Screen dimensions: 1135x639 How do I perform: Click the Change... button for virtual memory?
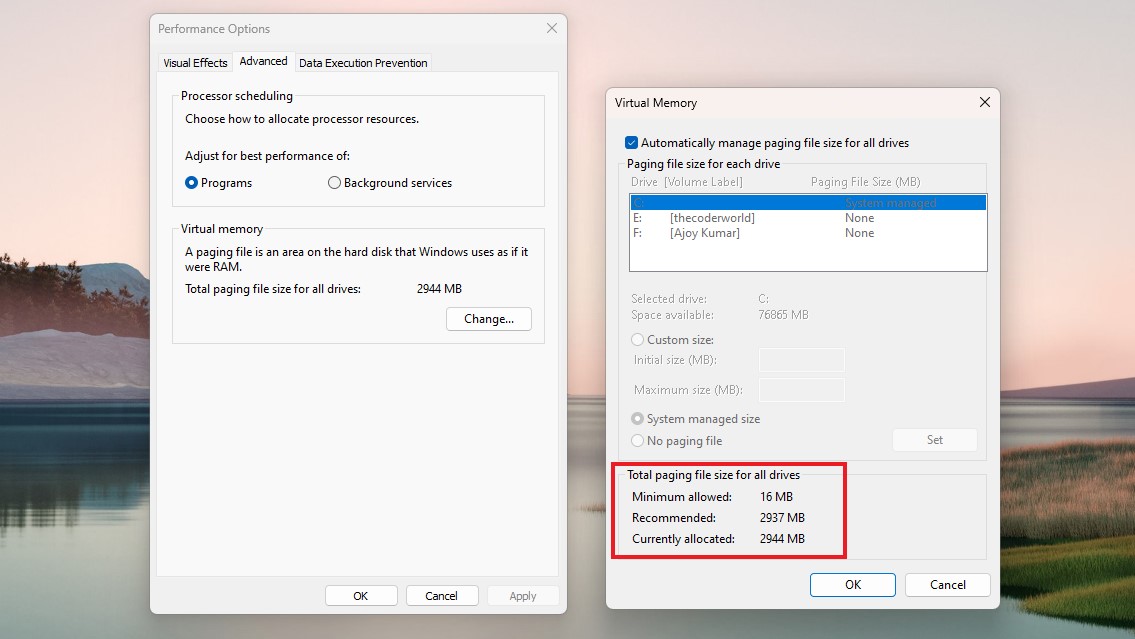pos(489,319)
